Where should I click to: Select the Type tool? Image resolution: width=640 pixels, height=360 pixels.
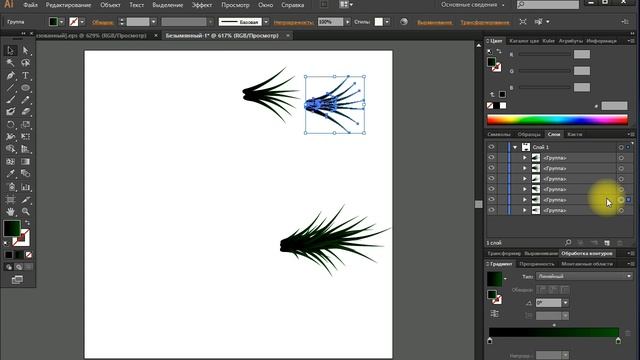click(x=25, y=76)
